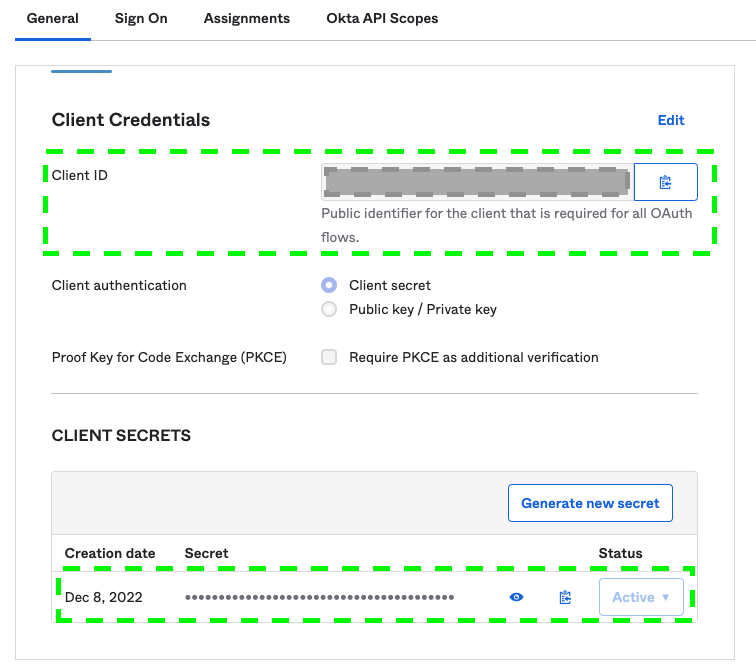This screenshot has width=756, height=669.
Task: Click the Status column header
Action: pos(620,553)
